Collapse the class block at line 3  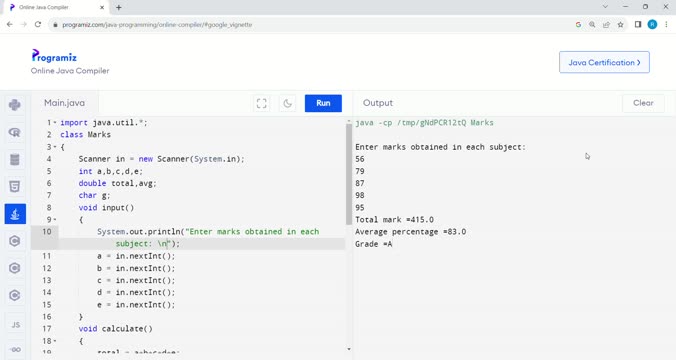[x=55, y=147]
